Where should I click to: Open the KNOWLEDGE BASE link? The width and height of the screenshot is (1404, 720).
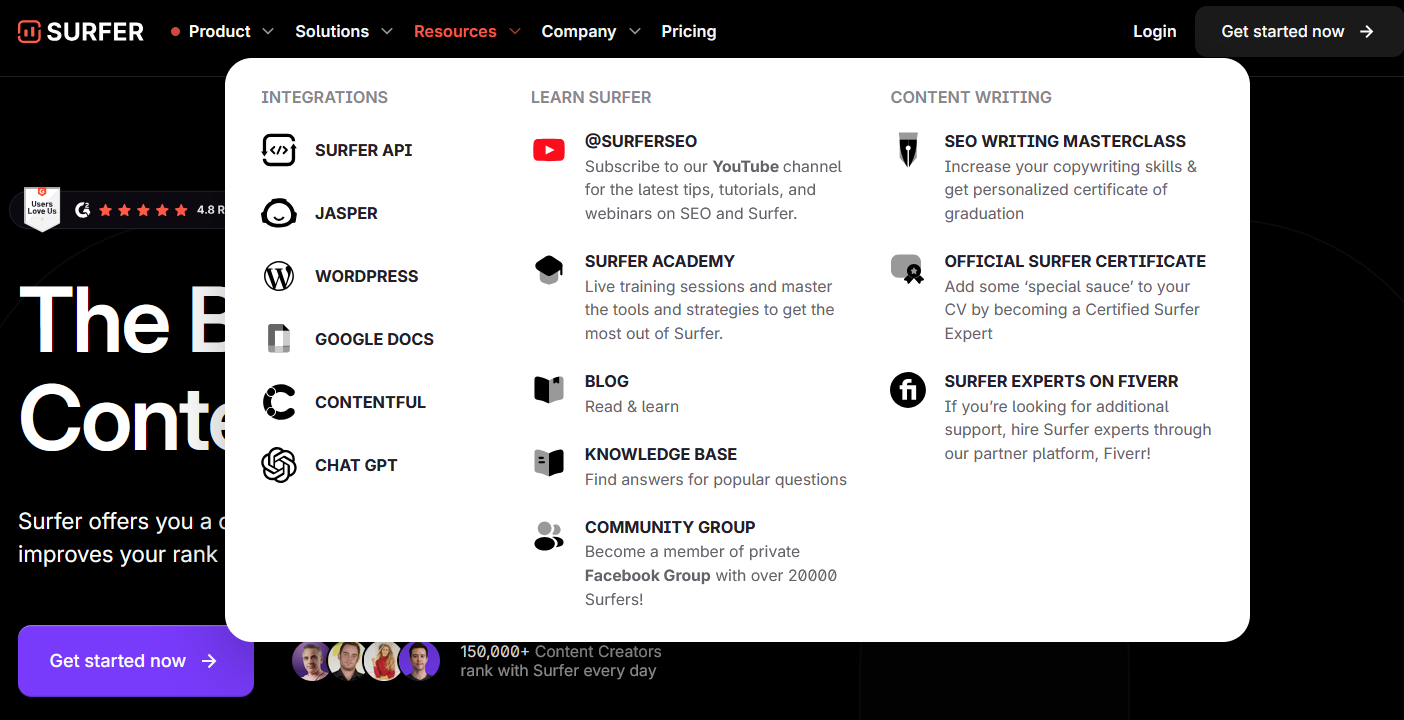click(661, 454)
